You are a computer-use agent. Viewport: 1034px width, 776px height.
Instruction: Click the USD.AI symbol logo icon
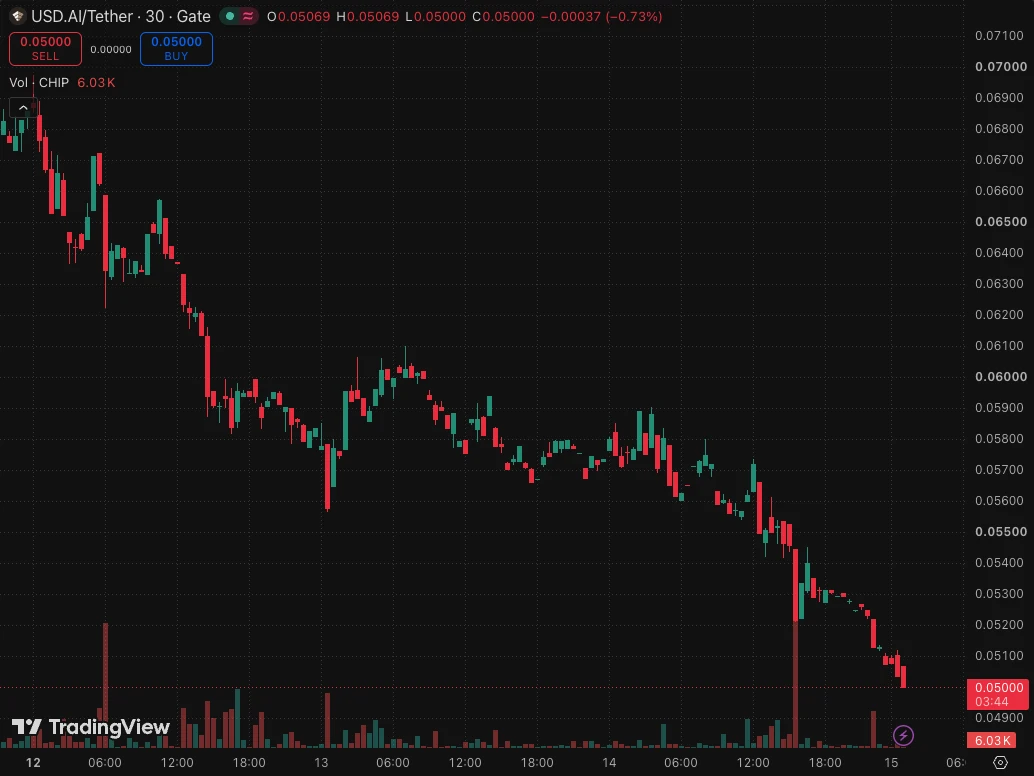coord(18,16)
